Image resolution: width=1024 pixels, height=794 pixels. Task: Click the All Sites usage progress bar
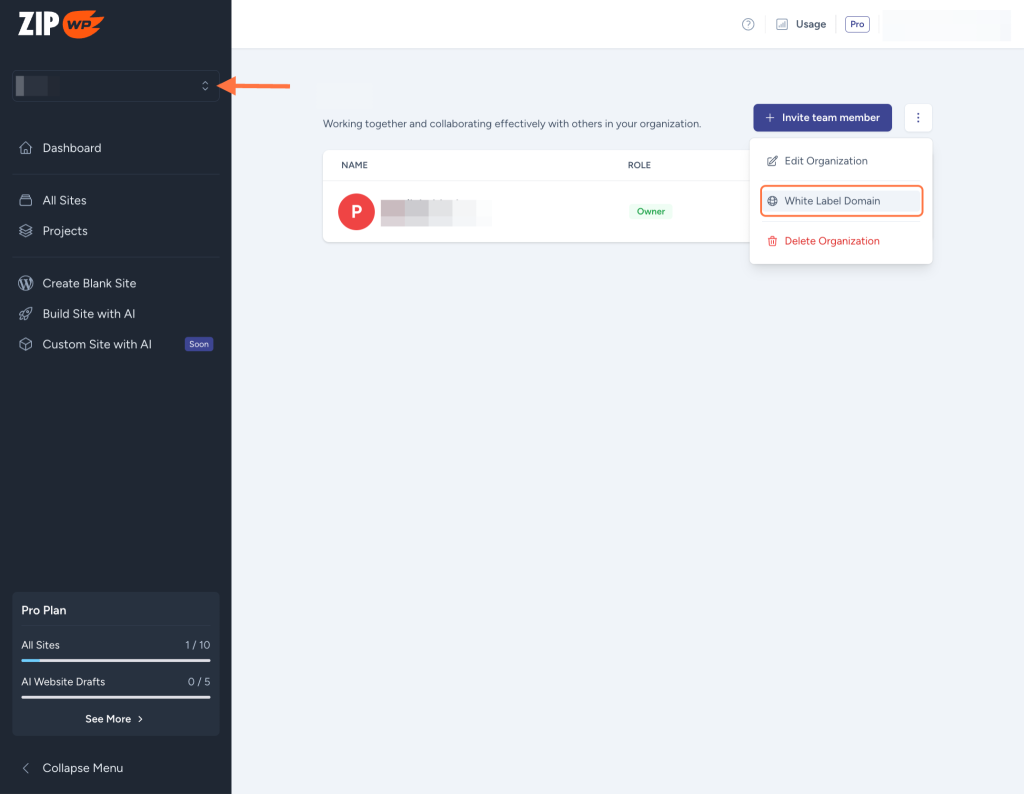(115, 660)
